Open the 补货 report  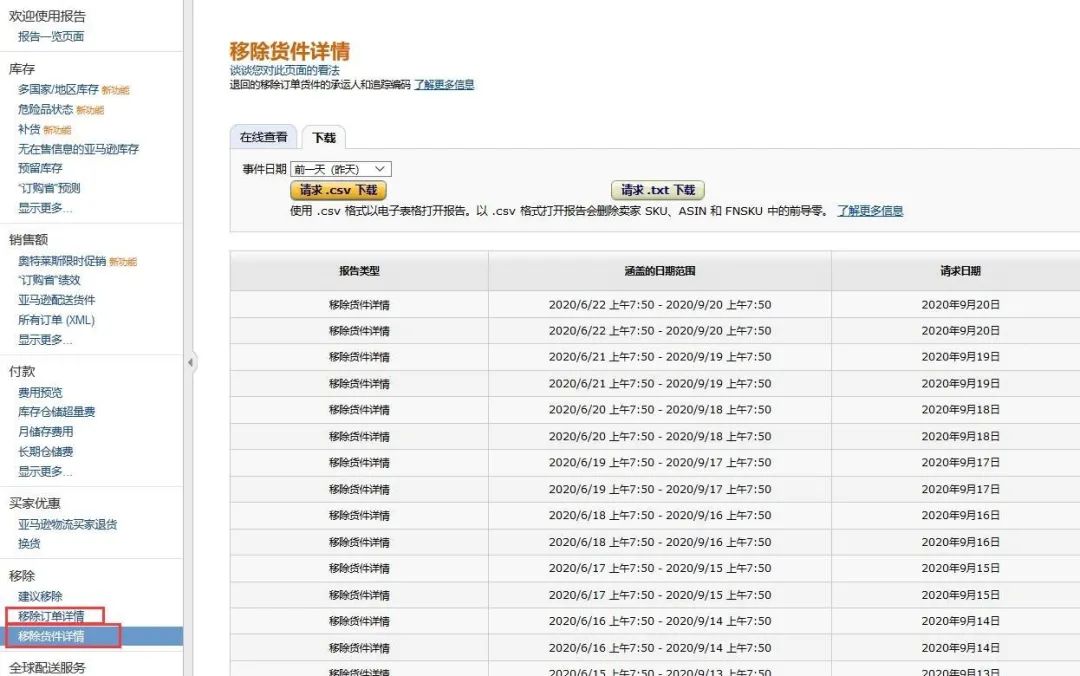pos(29,130)
